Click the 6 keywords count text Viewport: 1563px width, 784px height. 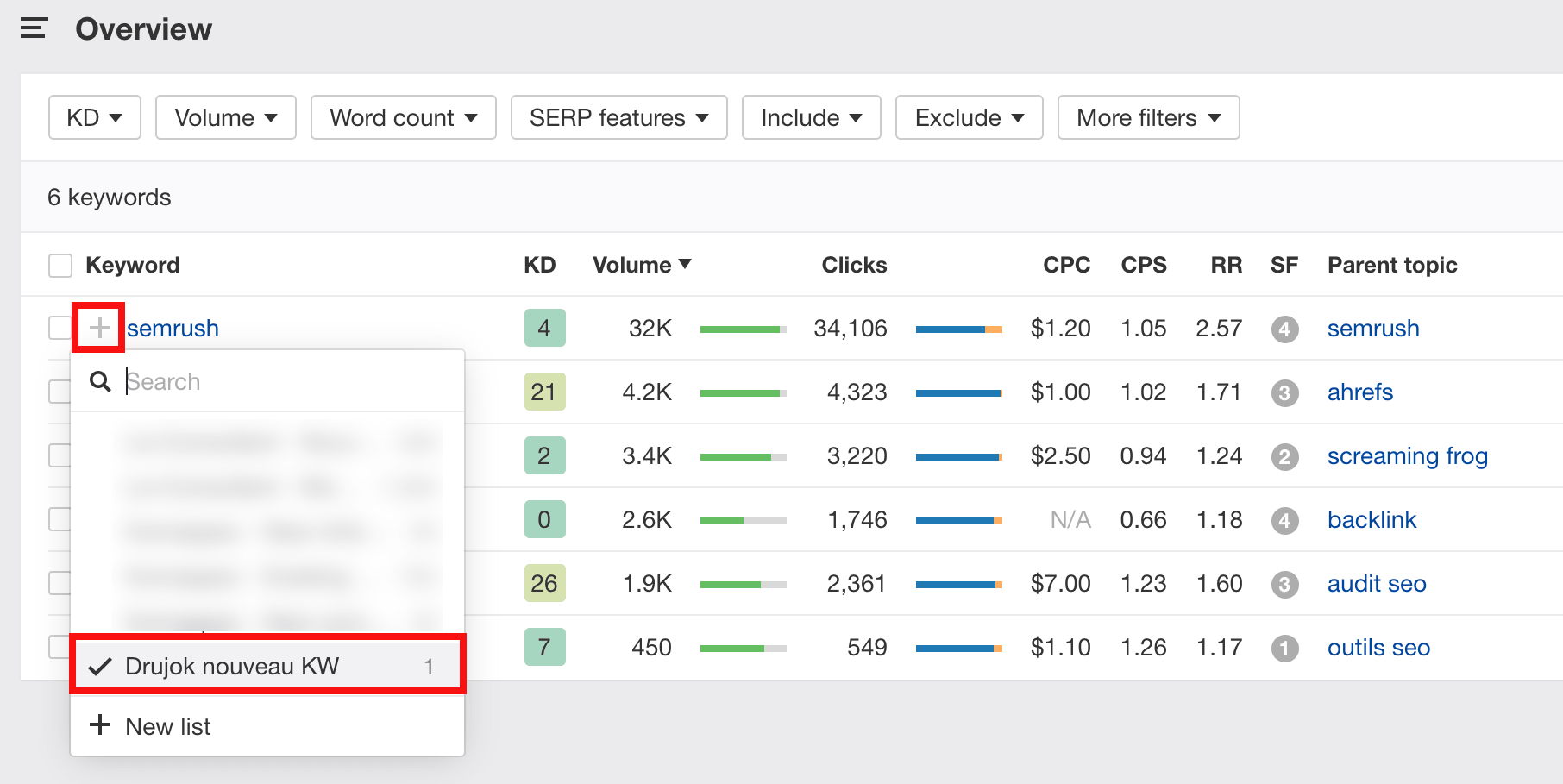coord(110,198)
